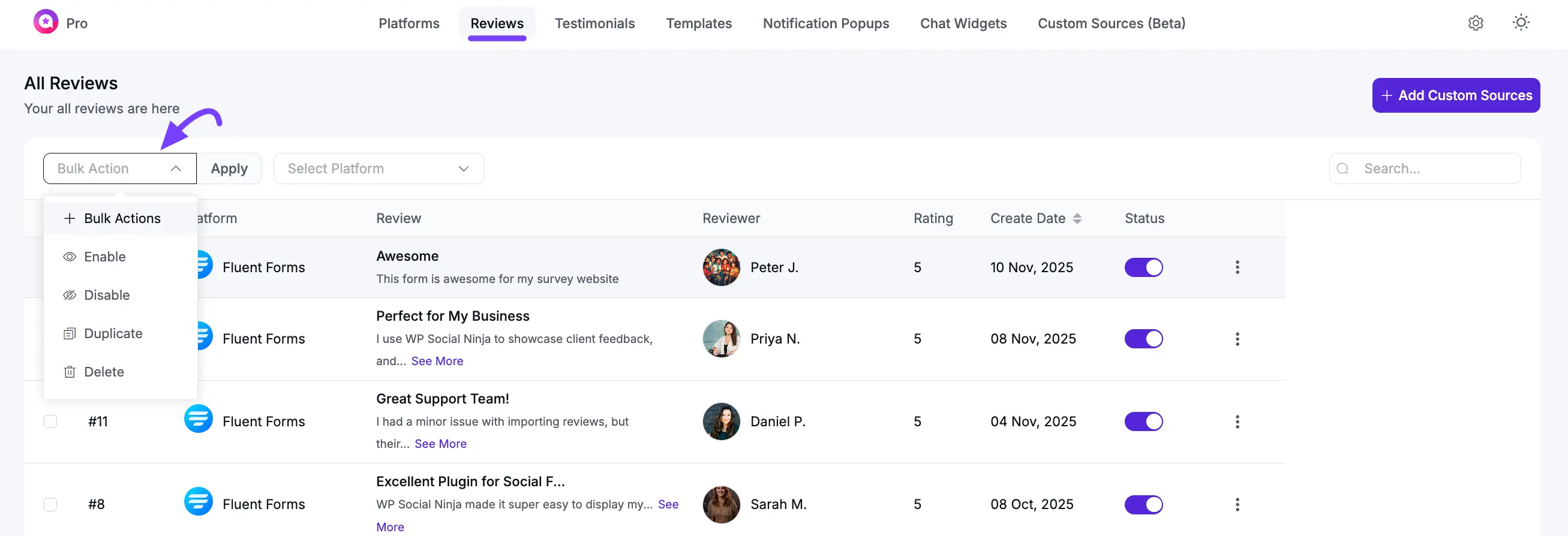Image resolution: width=1568 pixels, height=536 pixels.
Task: Click 'Excellent Plugin for Social F...' title
Action: click(470, 481)
